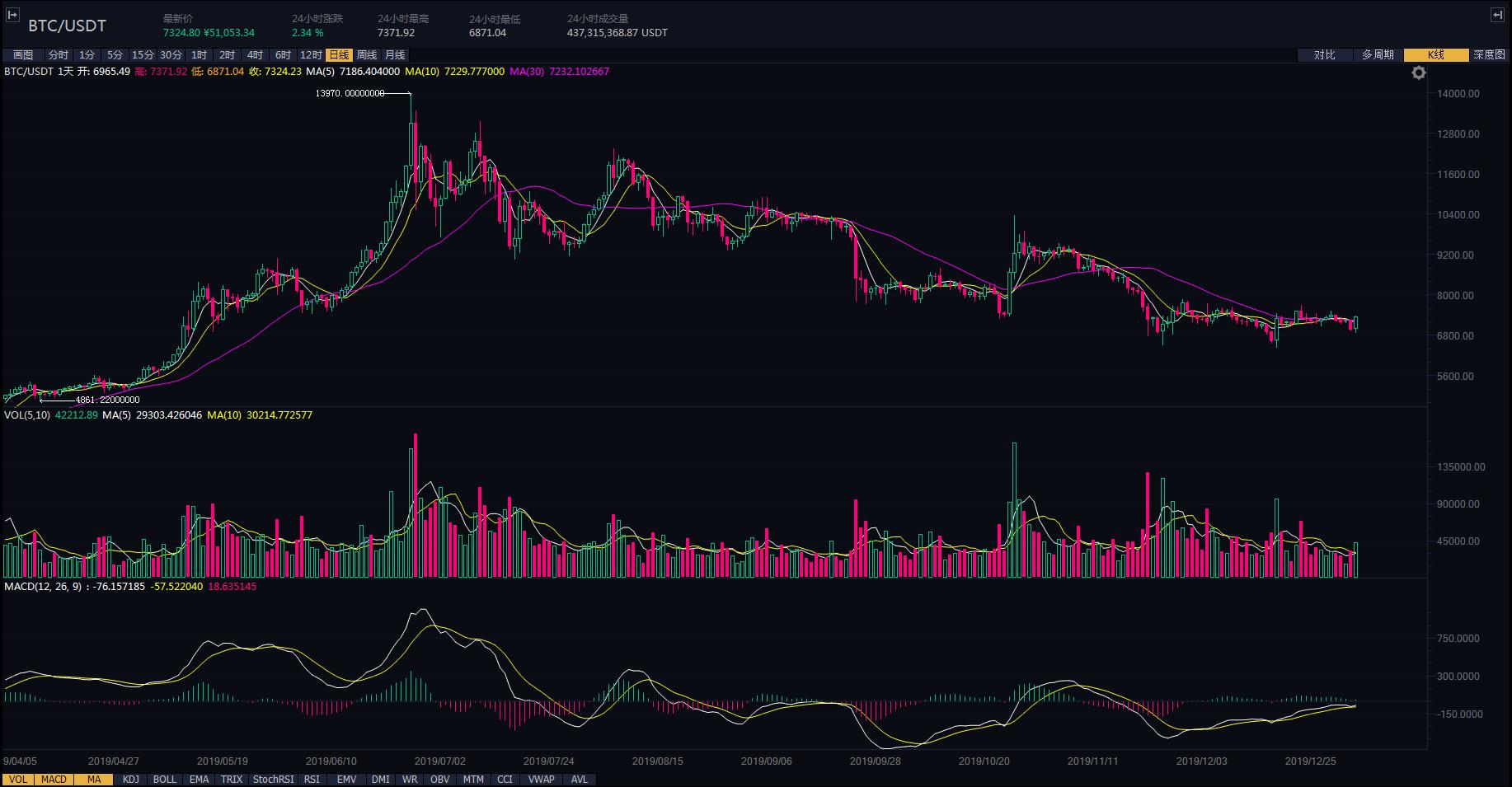Click the 24h volume 437,315,368.87 USDT

coord(617,33)
